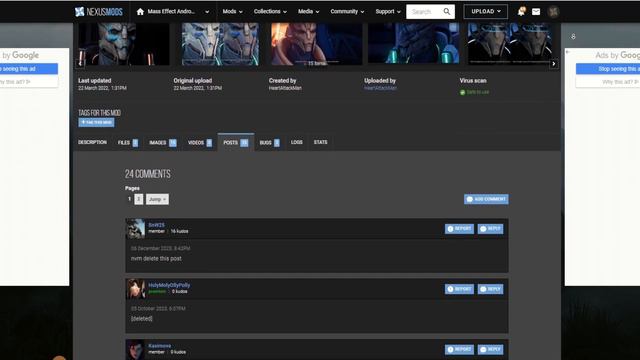Screen dimensions: 640x360
Task: Open first commenter's avatar
Action: click(136, 229)
